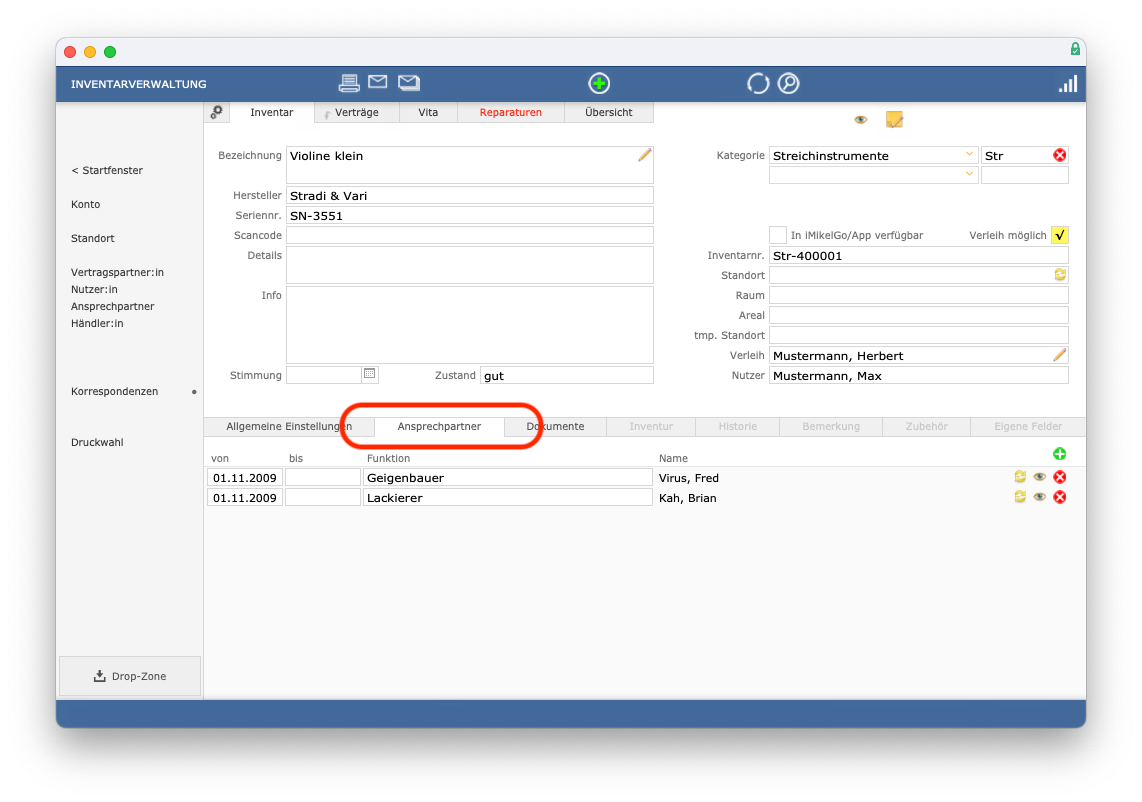Click the circular refresh icon in toolbar
This screenshot has width=1142, height=802.
click(757, 83)
